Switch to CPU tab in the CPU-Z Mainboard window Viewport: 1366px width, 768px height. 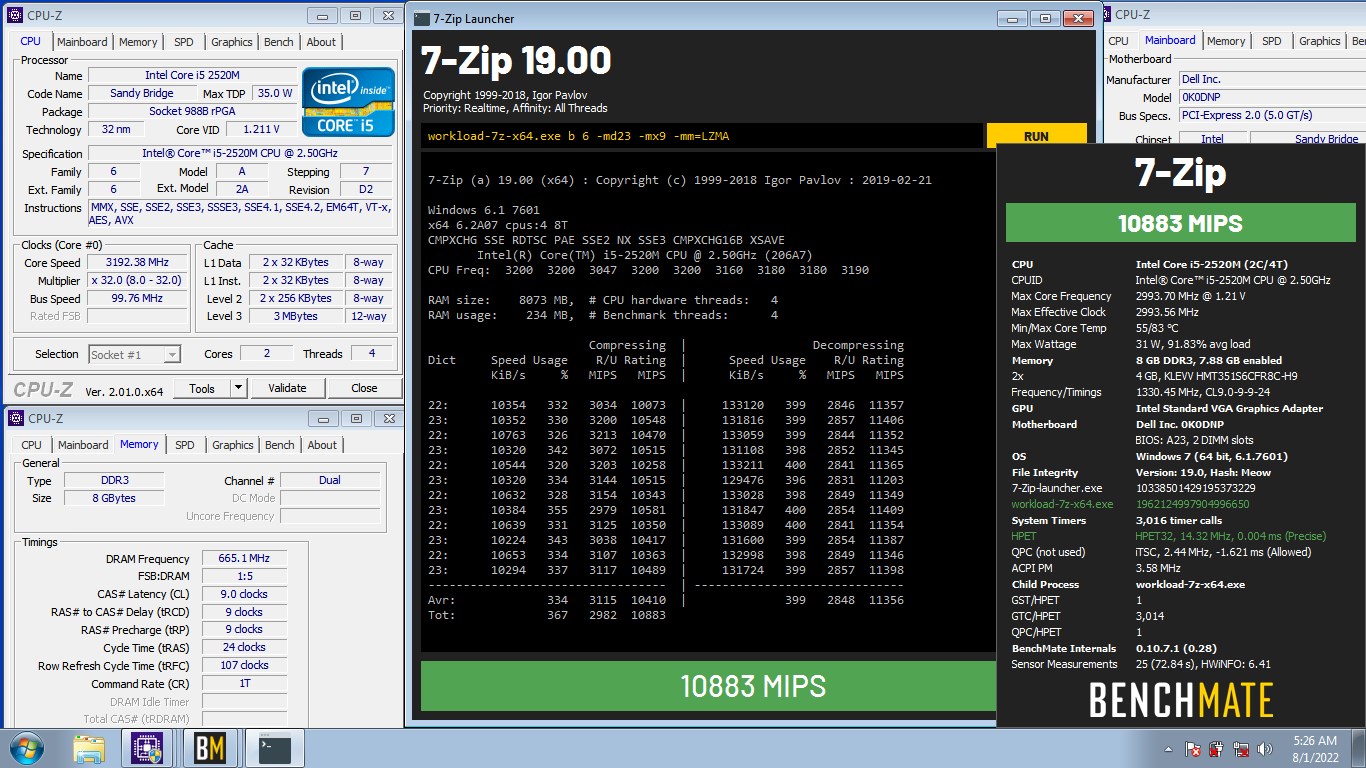tap(1118, 41)
